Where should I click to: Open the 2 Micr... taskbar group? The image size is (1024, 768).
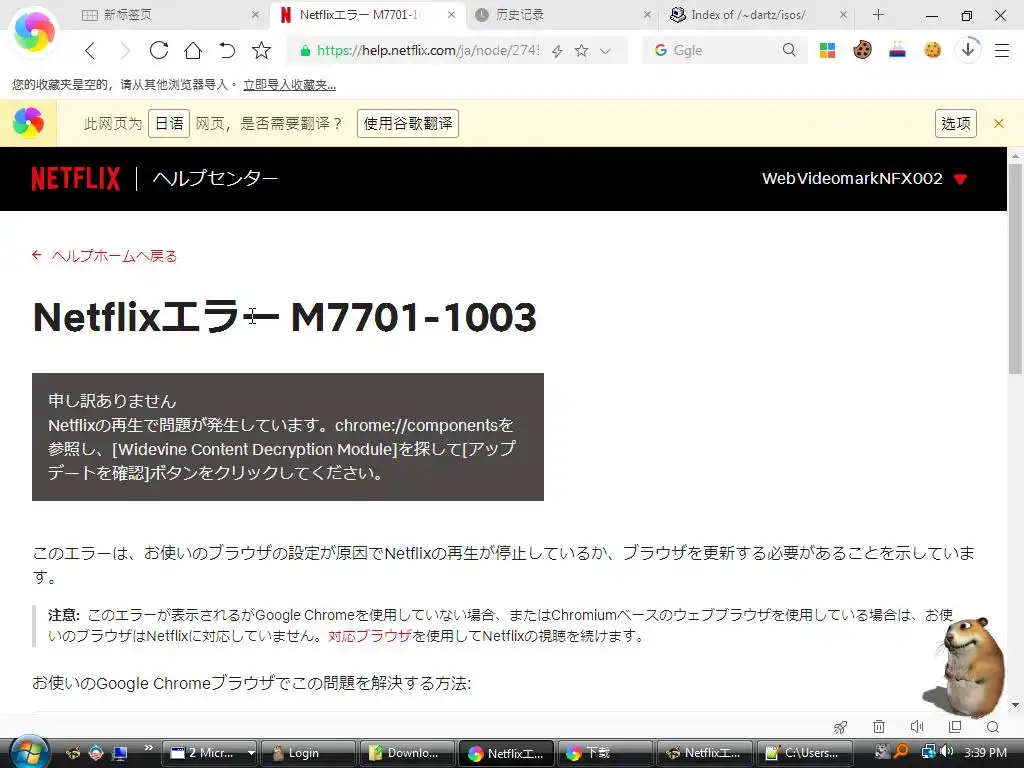point(212,753)
